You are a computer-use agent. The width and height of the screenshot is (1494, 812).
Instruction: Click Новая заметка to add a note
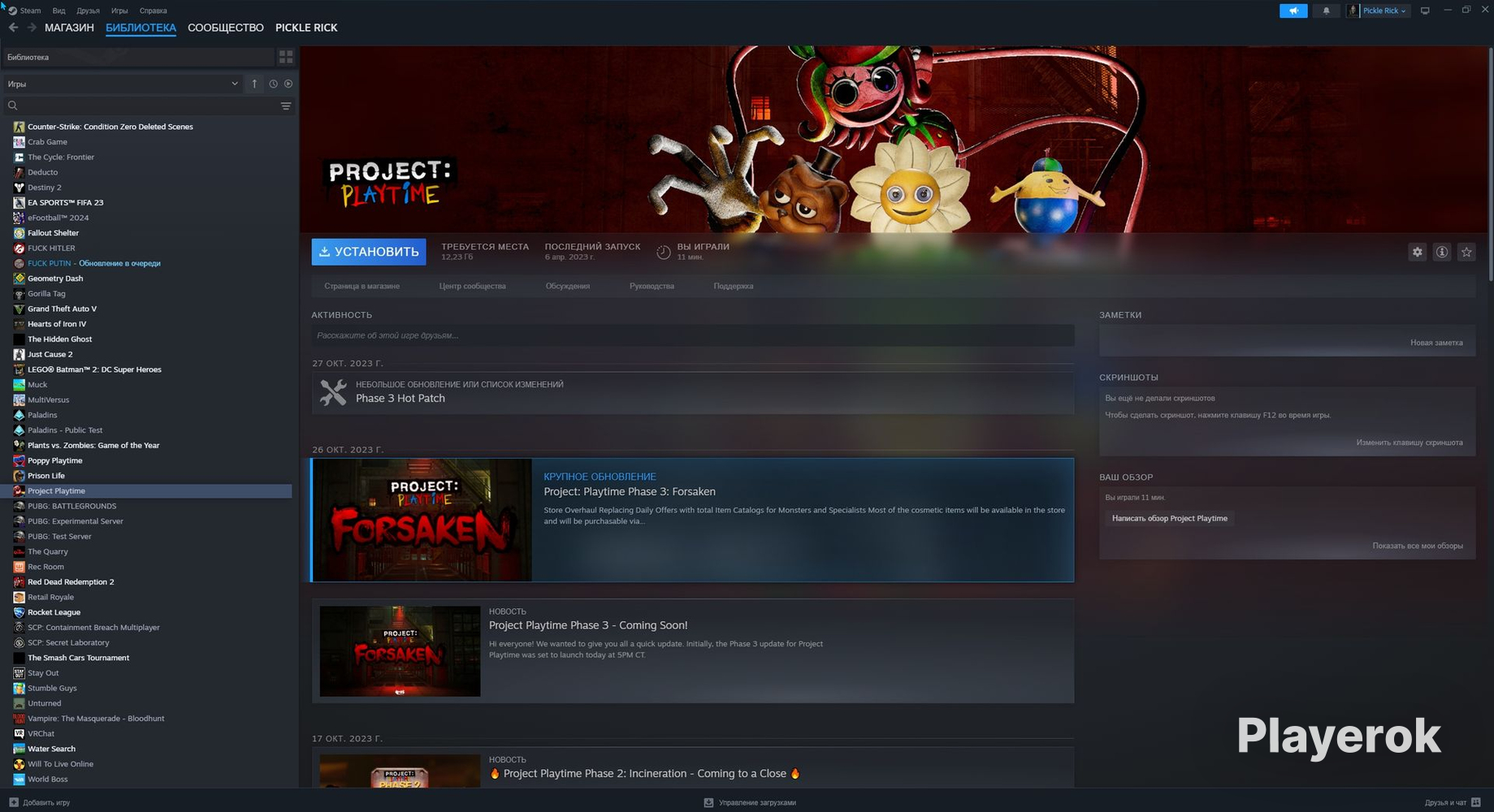(1436, 343)
